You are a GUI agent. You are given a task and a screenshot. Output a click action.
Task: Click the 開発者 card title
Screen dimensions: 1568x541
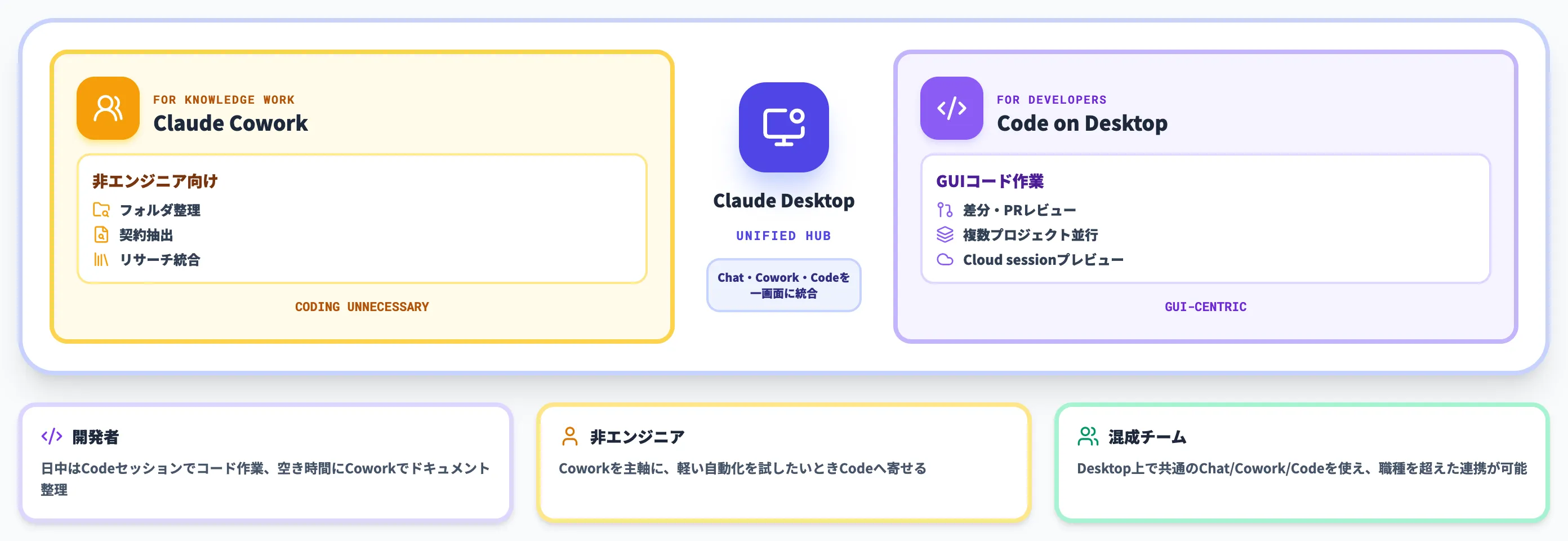pos(96,437)
